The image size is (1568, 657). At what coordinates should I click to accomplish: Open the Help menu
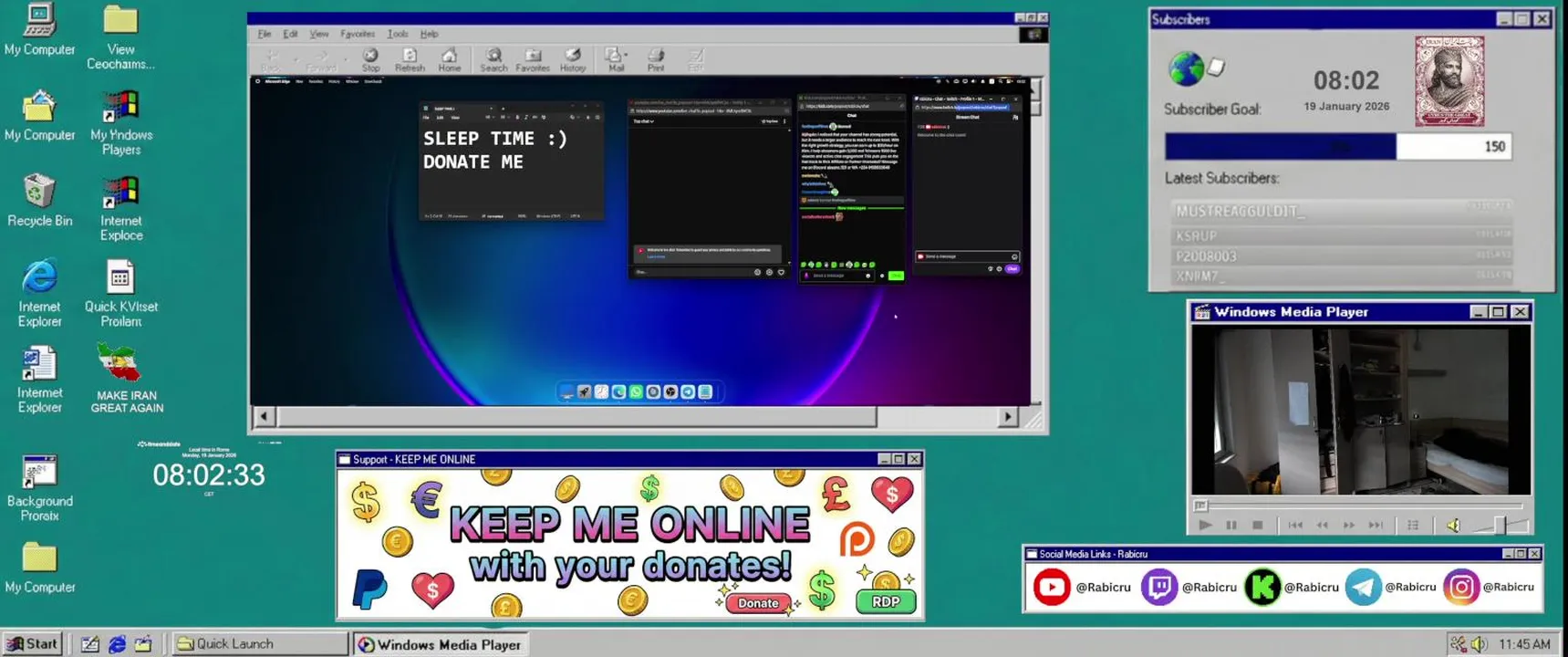429,34
